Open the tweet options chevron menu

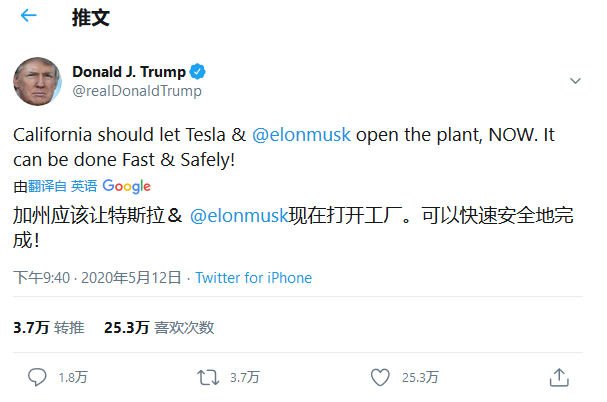point(575,81)
